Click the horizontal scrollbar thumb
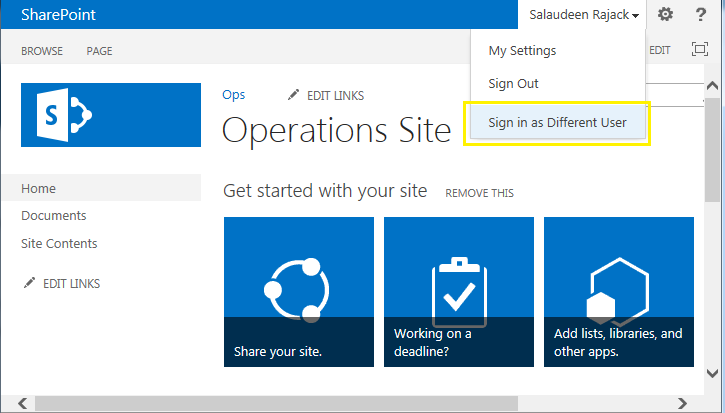The image size is (725, 413). pos(276,403)
